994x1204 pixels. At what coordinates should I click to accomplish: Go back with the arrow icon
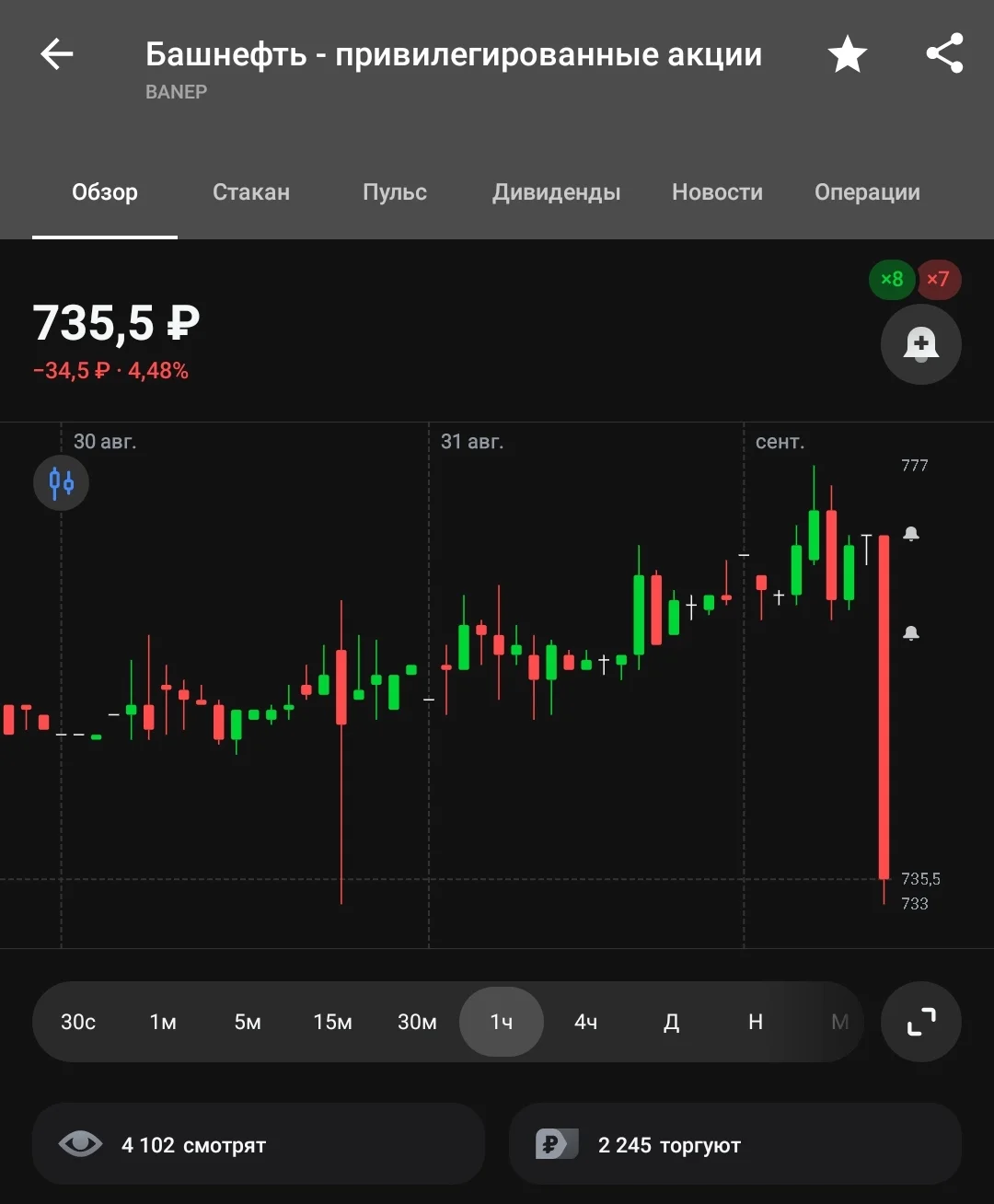56,54
